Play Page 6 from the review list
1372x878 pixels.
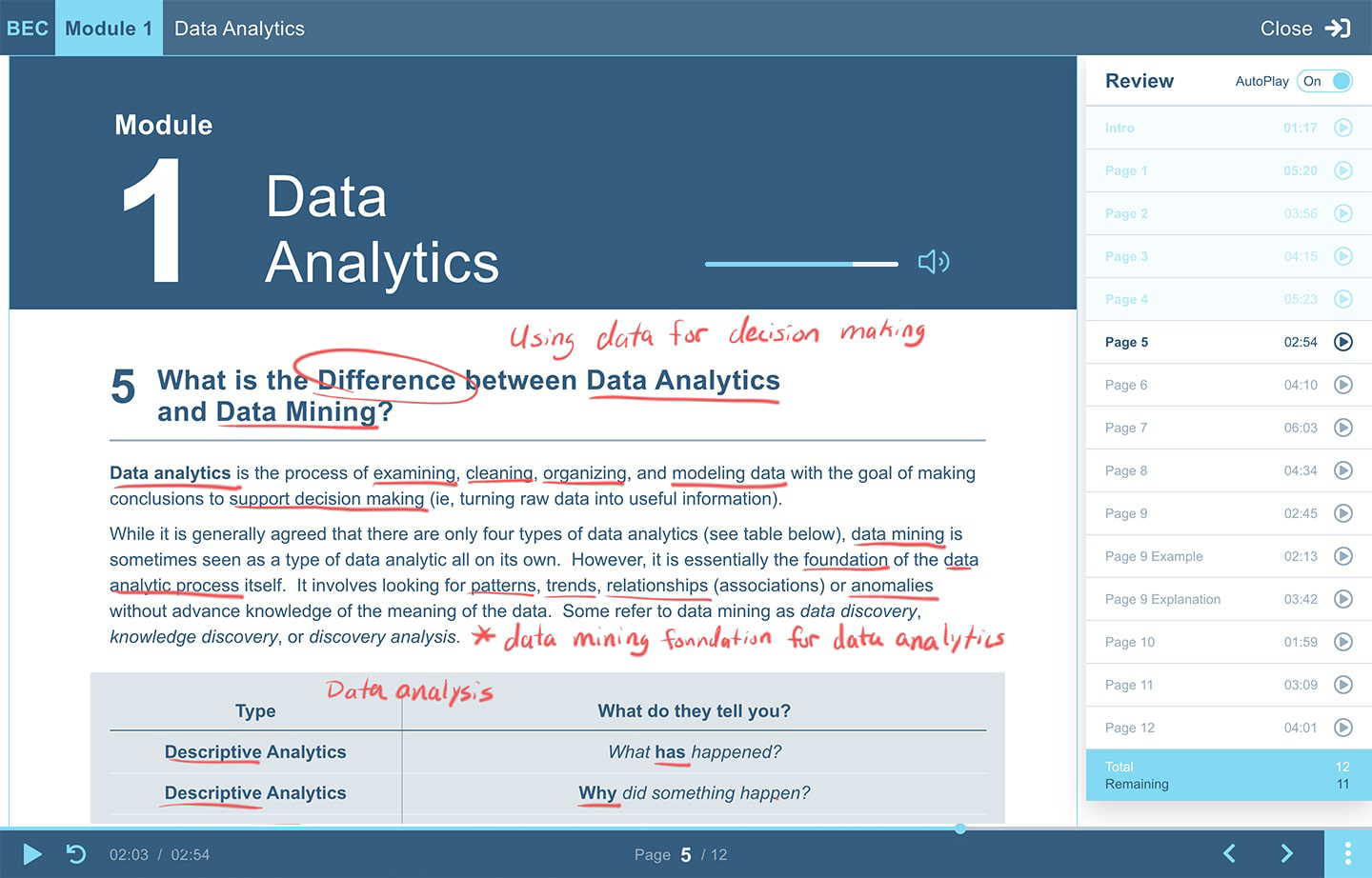point(1343,385)
